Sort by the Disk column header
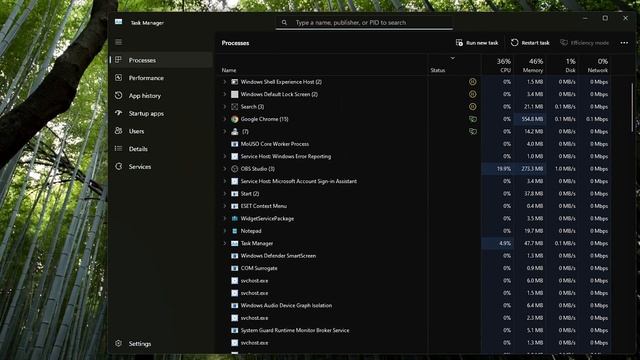Viewport: 640px width, 360px height. tap(562, 65)
